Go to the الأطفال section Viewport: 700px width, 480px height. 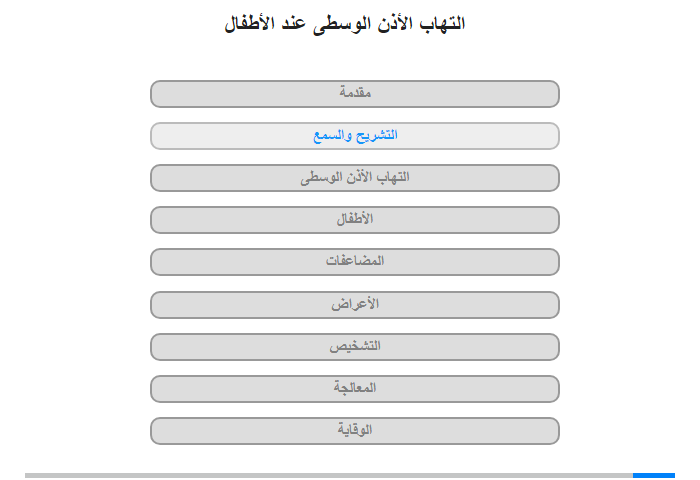click(x=355, y=220)
